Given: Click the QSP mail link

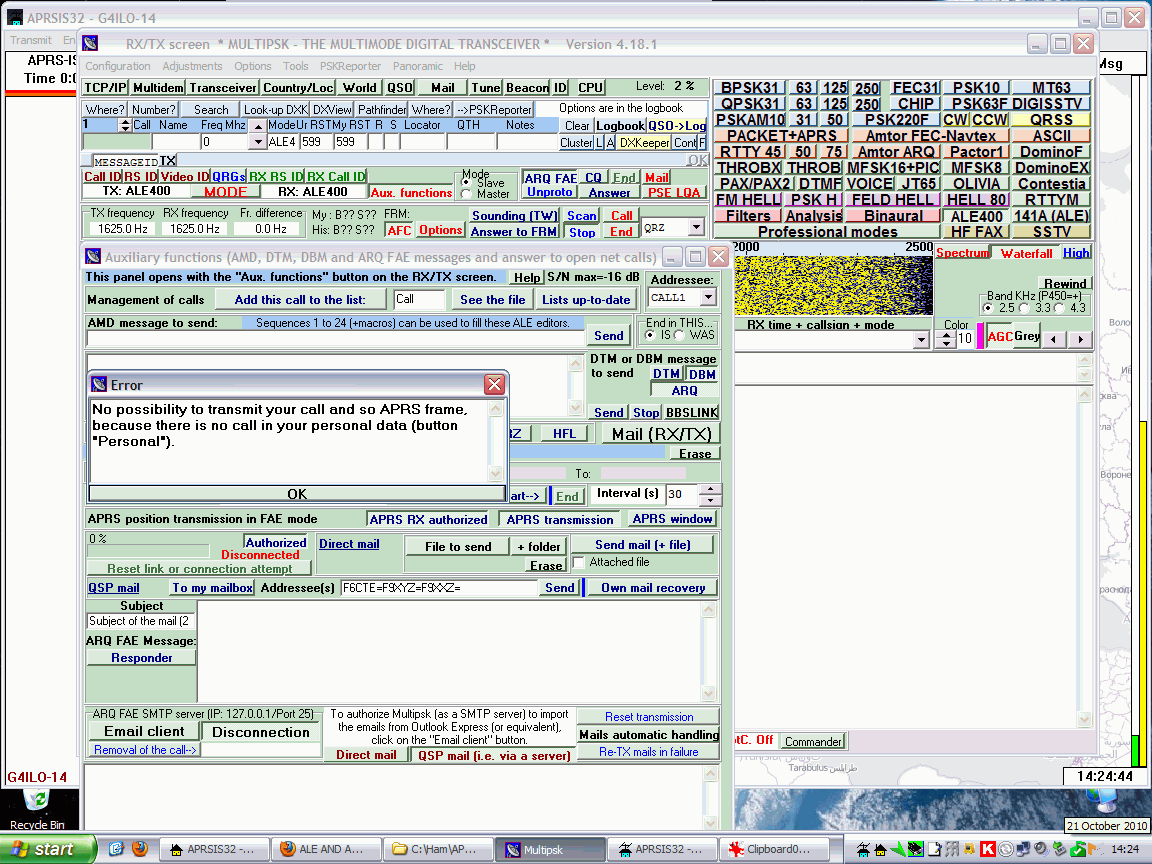Looking at the screenshot, I should pos(114,588).
